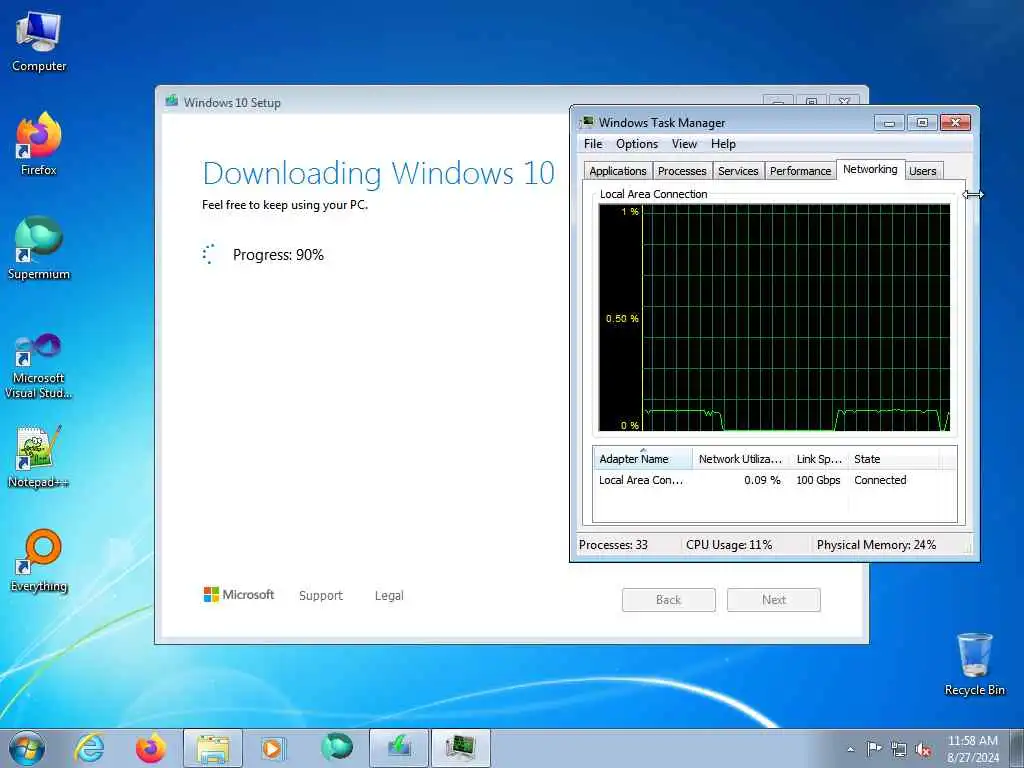Sort by Network Utilization column header

coord(741,458)
